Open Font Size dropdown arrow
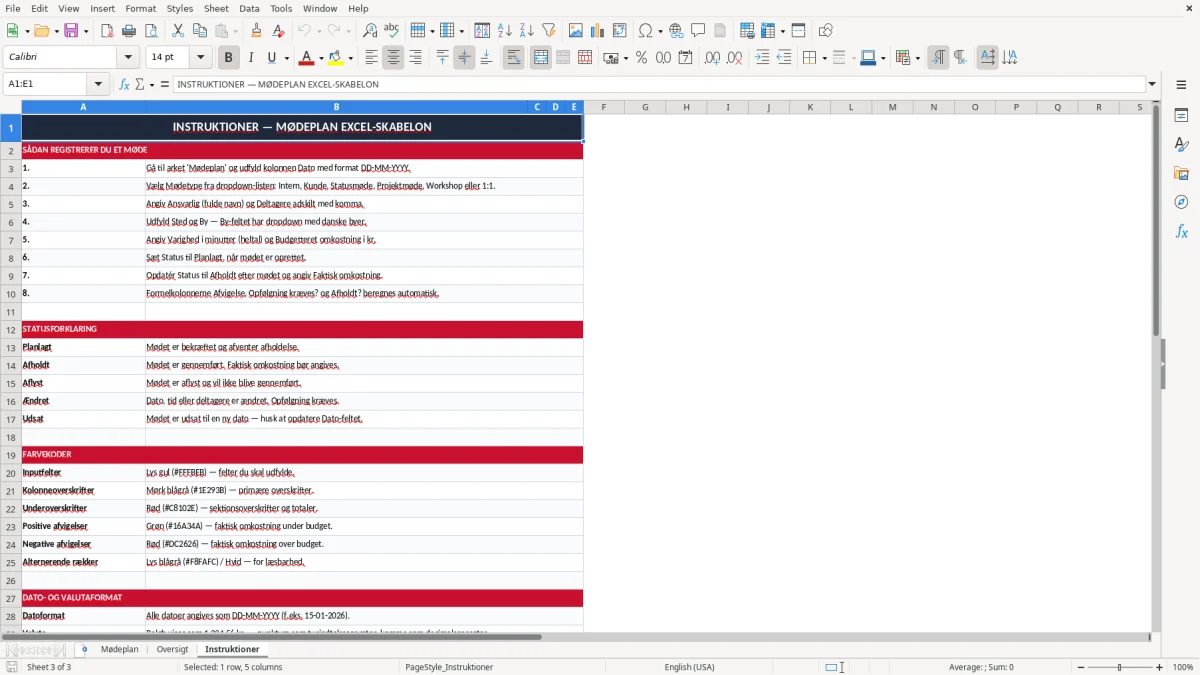Viewport: 1200px width, 675px height. tap(200, 58)
